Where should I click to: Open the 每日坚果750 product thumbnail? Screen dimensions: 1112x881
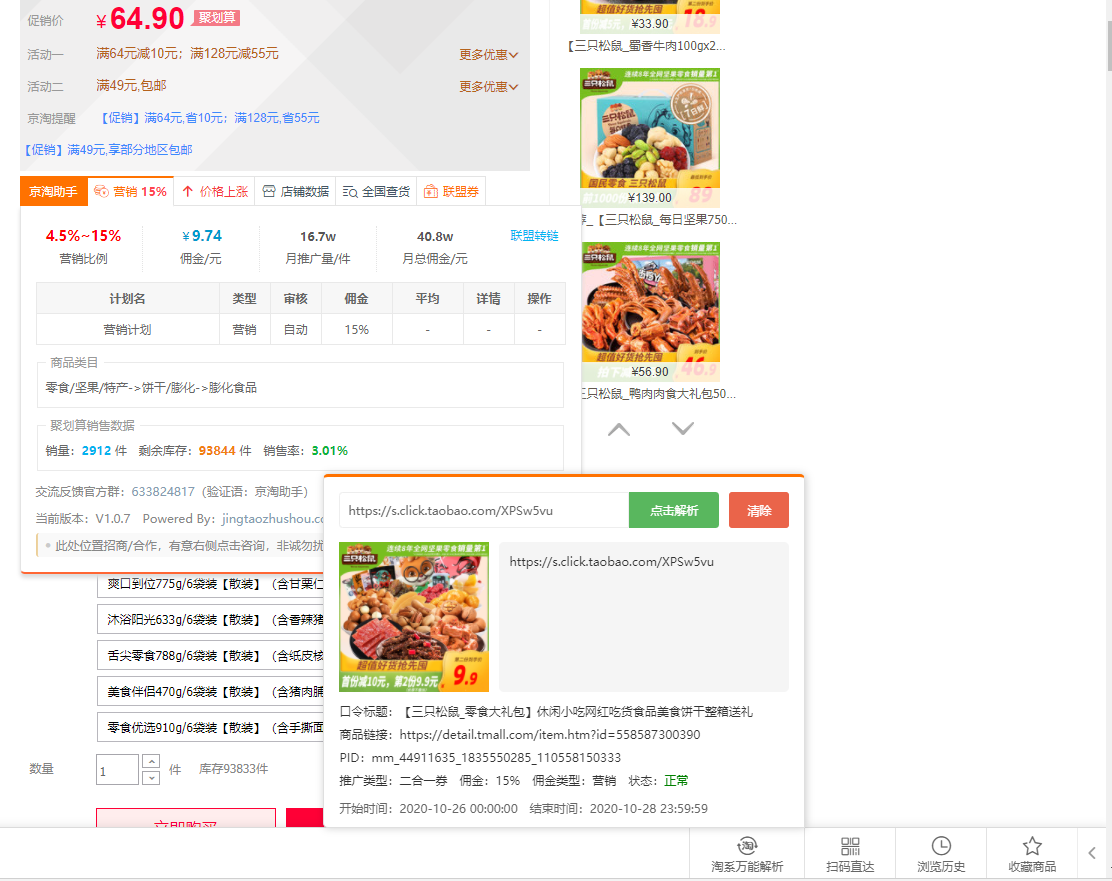click(x=650, y=138)
